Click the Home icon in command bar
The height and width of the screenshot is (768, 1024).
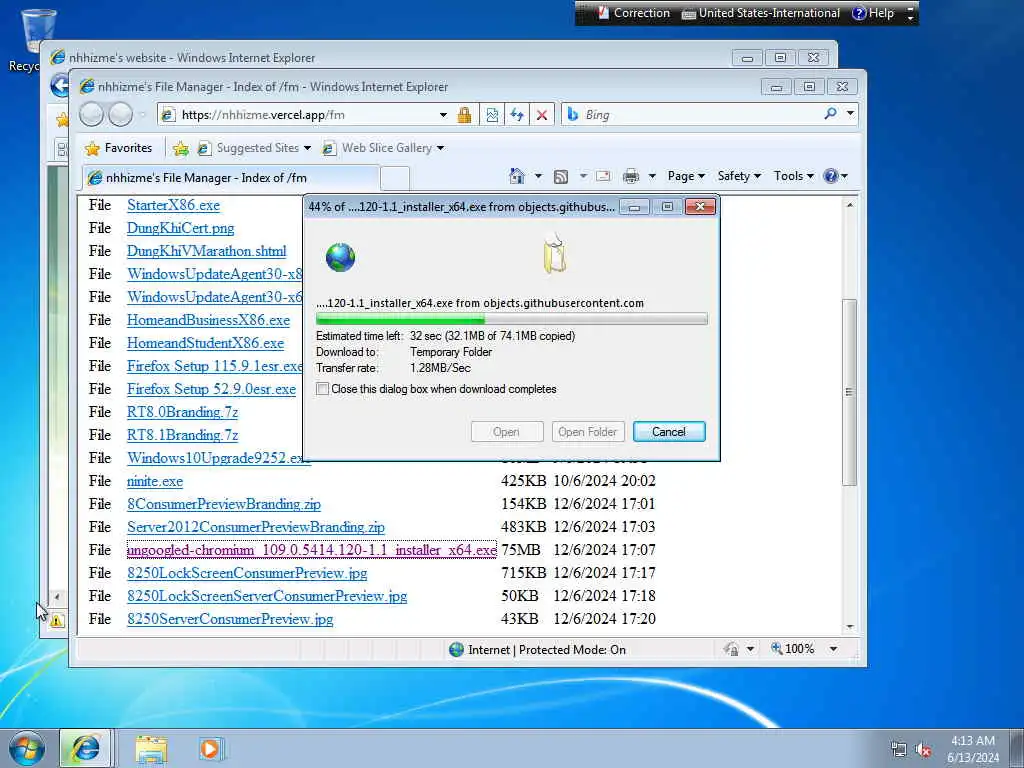pos(517,176)
